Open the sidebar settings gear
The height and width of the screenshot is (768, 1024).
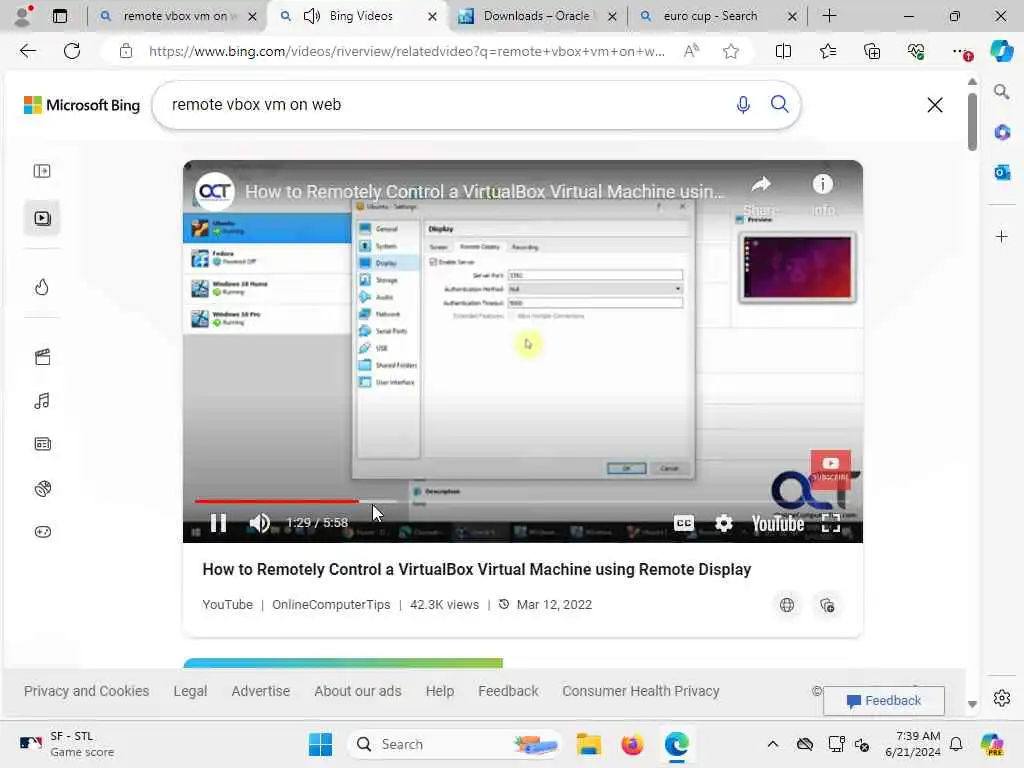click(1002, 698)
